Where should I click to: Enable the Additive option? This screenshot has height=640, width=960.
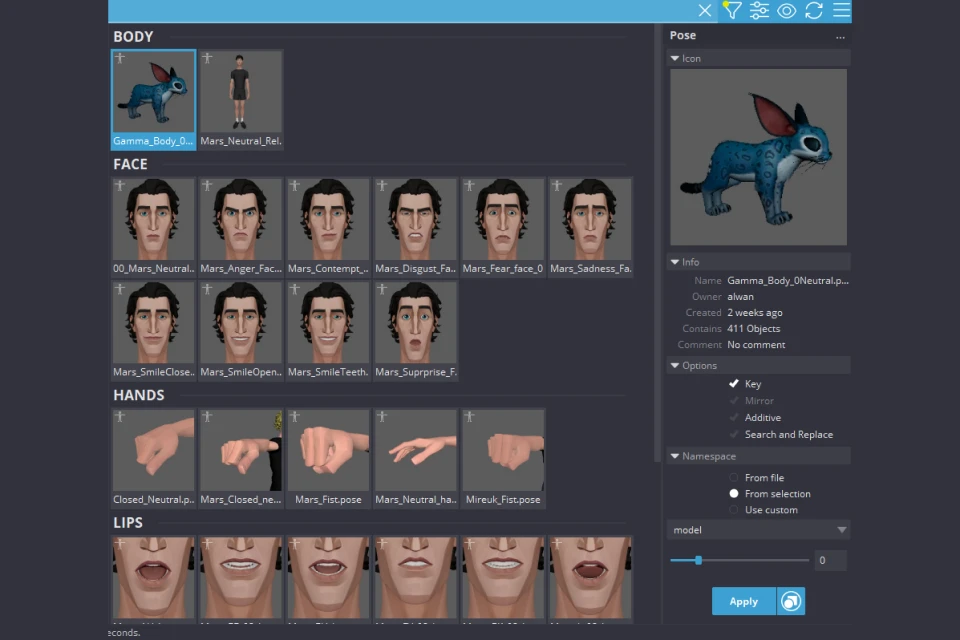click(x=734, y=418)
